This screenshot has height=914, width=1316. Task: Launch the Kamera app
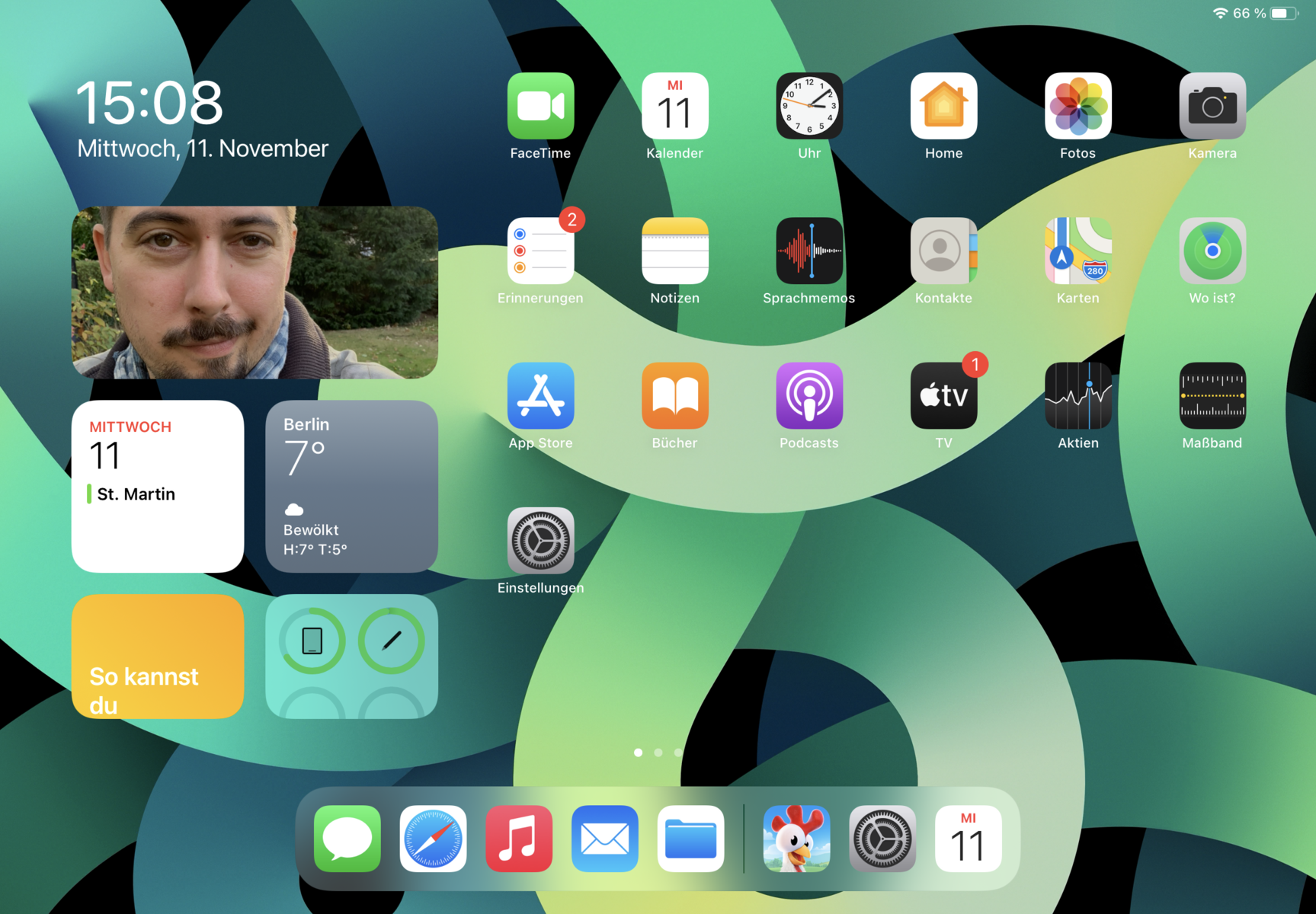click(1212, 106)
